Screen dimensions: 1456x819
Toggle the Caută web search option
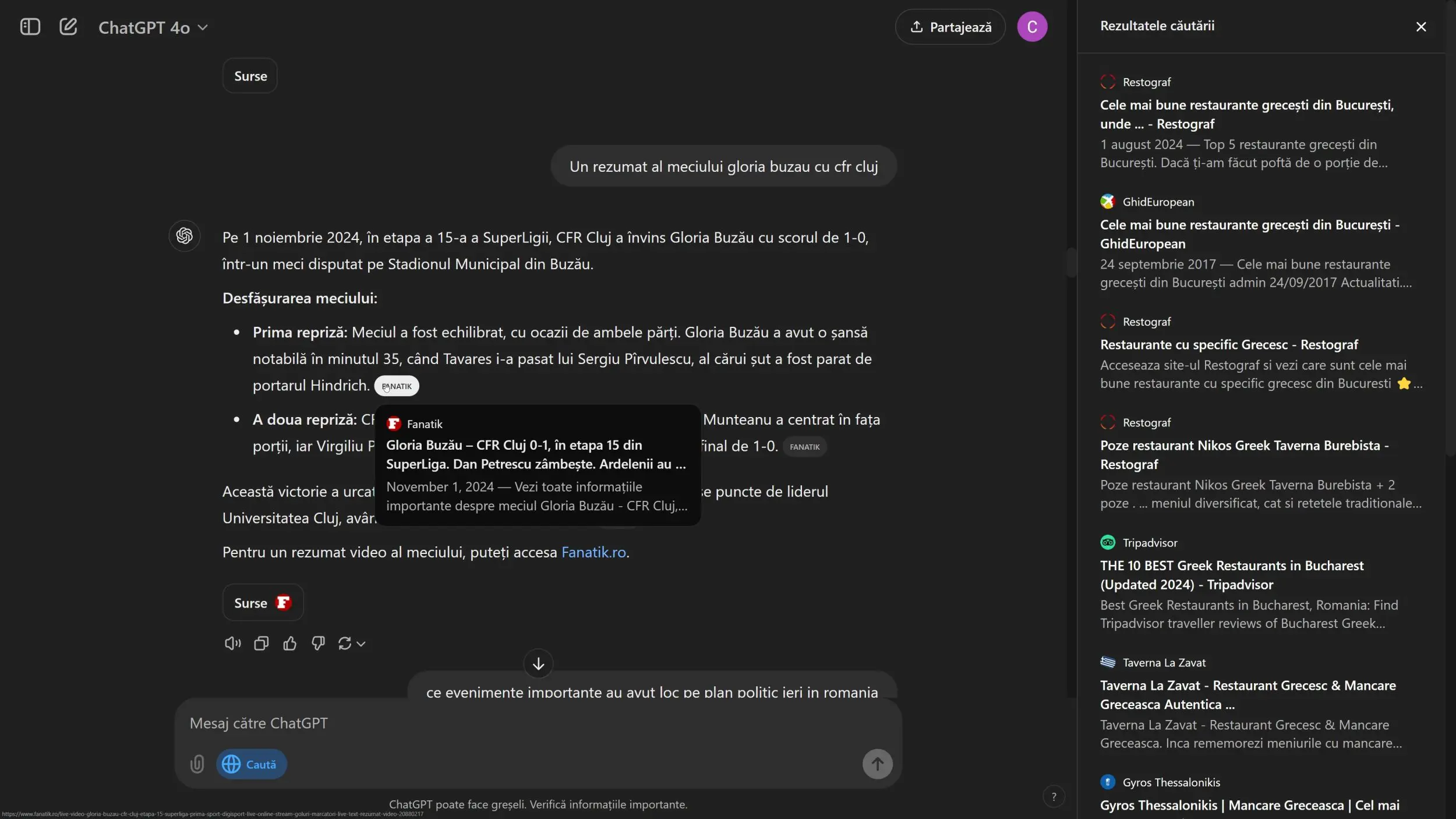click(251, 764)
